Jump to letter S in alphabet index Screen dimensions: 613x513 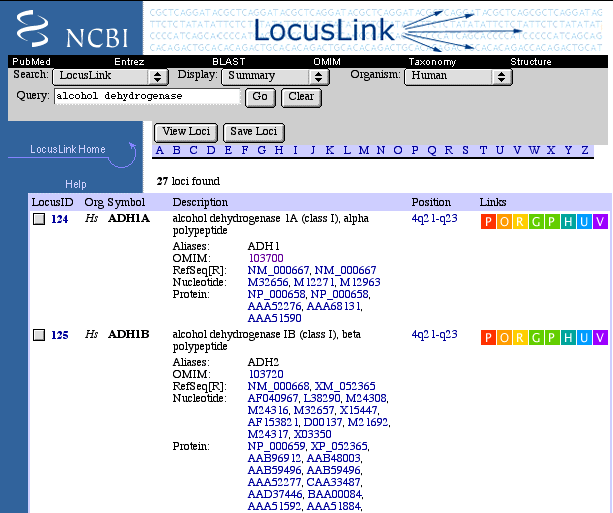(465, 150)
